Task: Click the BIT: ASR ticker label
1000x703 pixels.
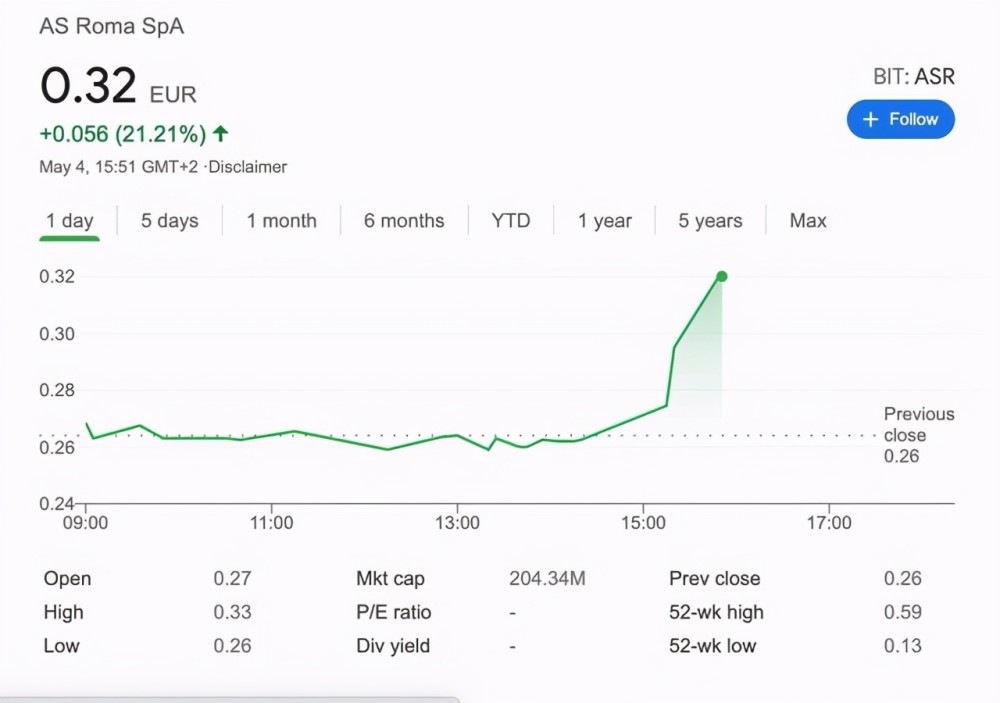Action: point(914,77)
